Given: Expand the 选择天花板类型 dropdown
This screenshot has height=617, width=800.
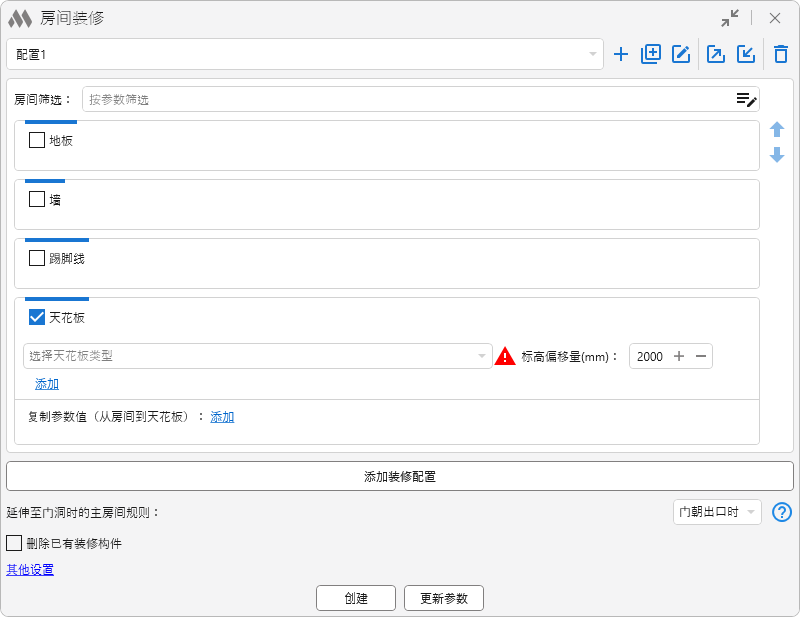Looking at the screenshot, I should click(257, 356).
